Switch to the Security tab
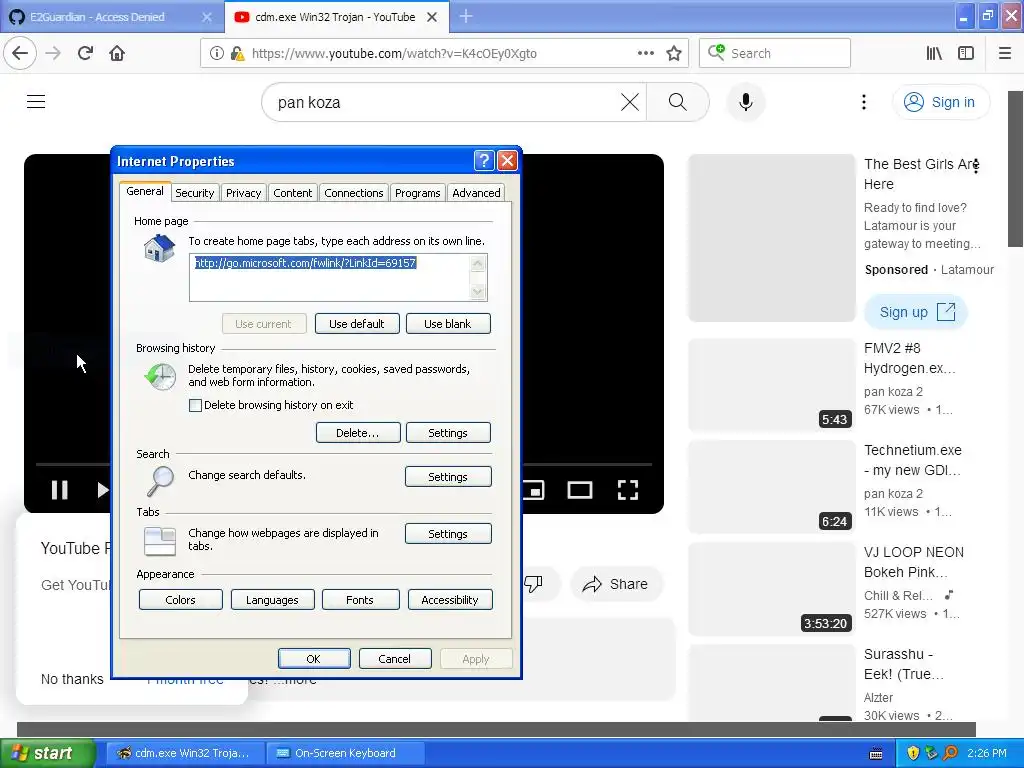The height and width of the screenshot is (768, 1024). pyautogui.click(x=195, y=193)
